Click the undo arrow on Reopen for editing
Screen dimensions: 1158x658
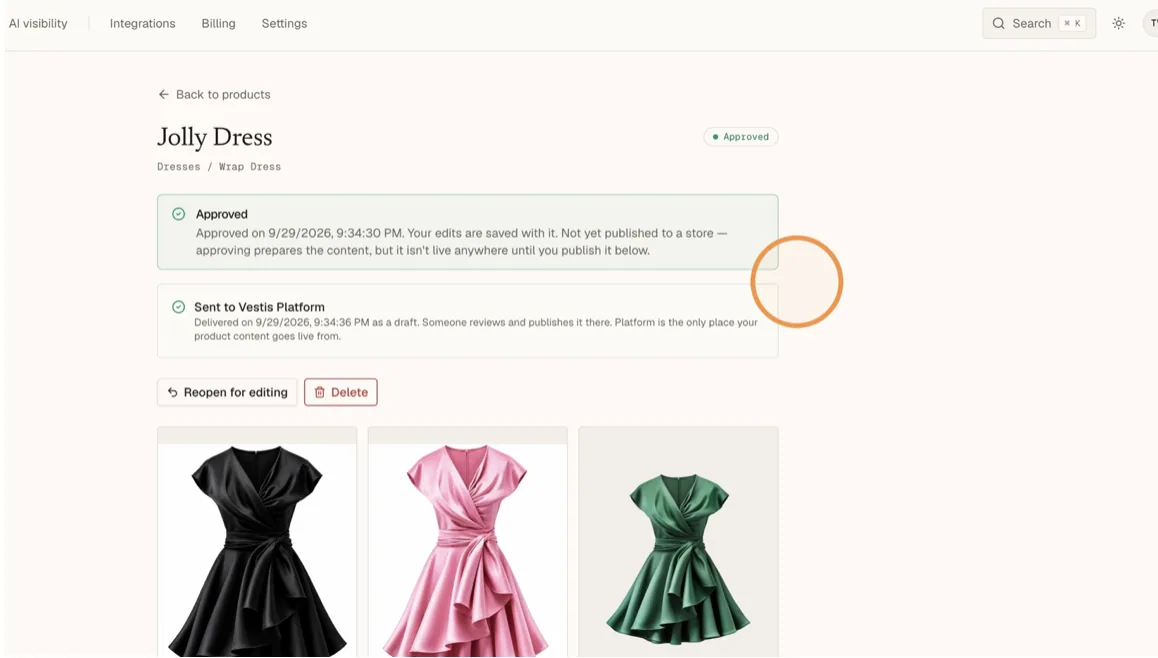click(173, 392)
